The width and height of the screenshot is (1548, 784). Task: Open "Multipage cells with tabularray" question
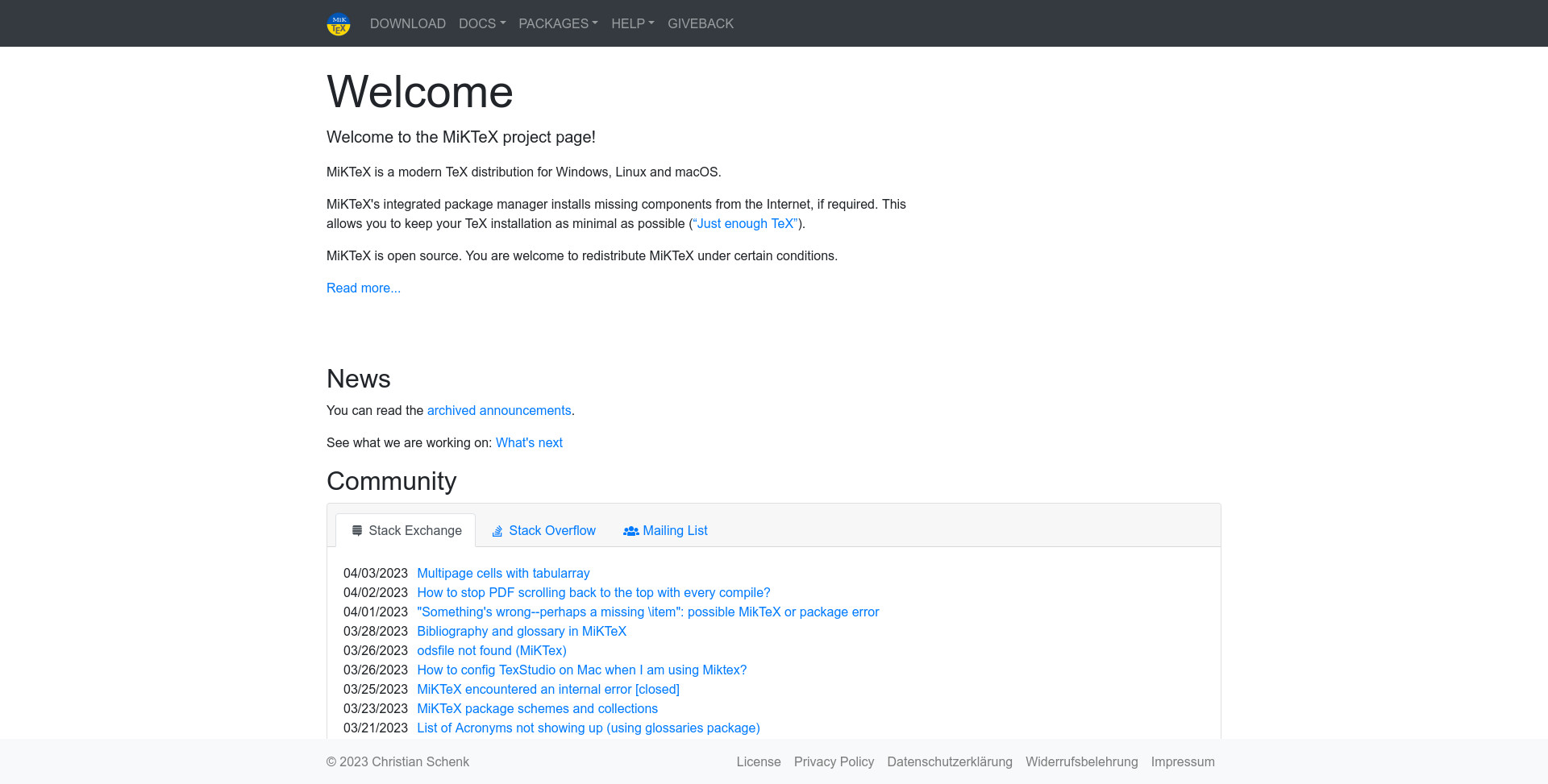[503, 574]
